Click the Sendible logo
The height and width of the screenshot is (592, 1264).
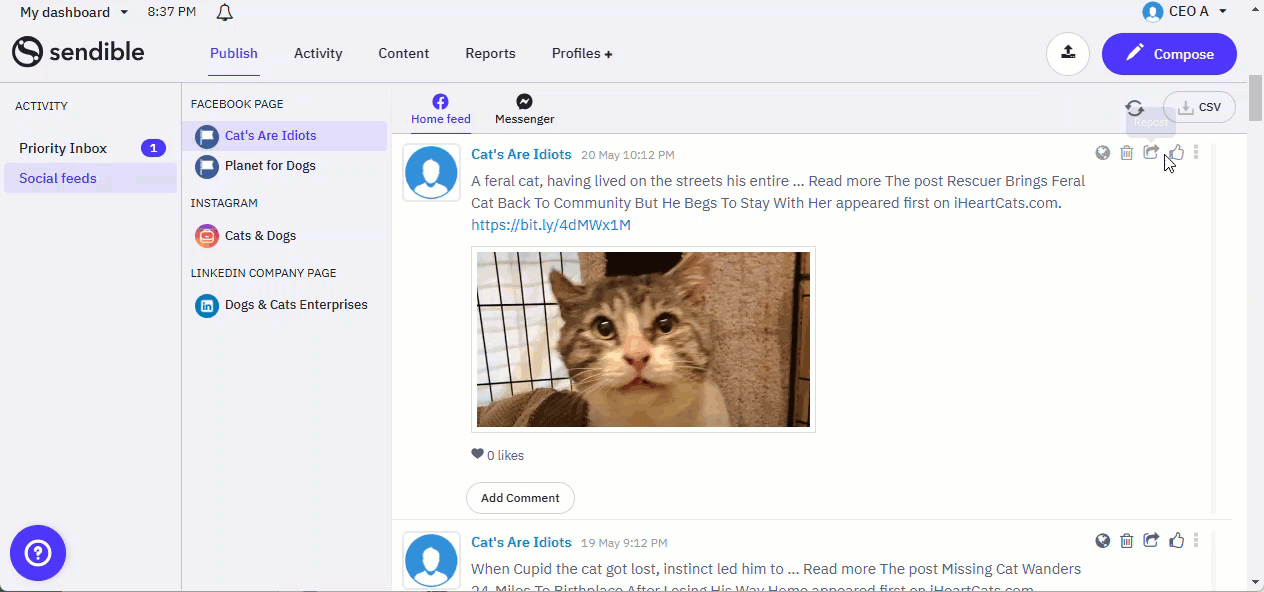78,52
